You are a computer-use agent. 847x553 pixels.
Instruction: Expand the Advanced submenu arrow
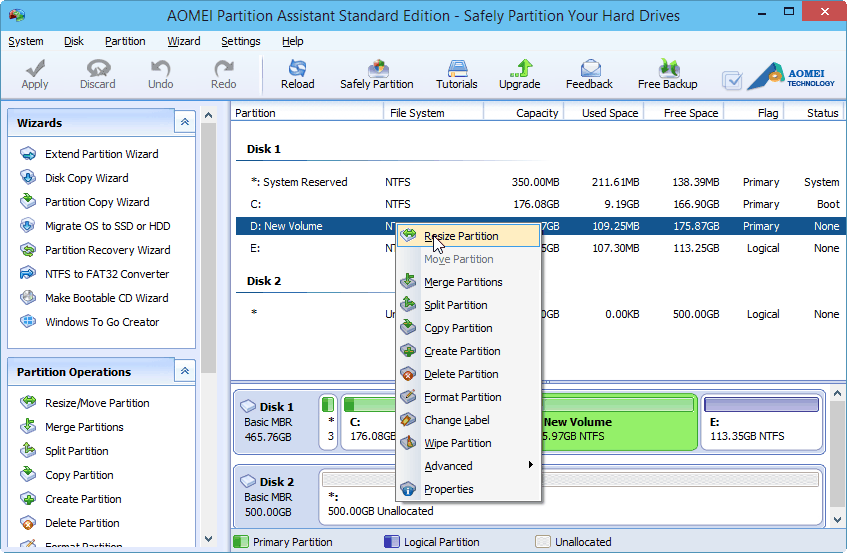pyautogui.click(x=530, y=465)
